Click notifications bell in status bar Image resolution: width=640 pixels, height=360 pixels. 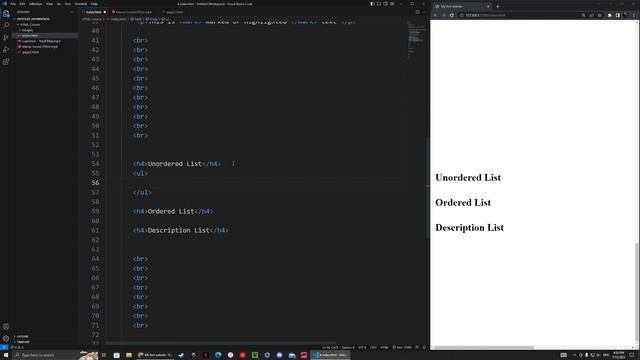[424, 348]
